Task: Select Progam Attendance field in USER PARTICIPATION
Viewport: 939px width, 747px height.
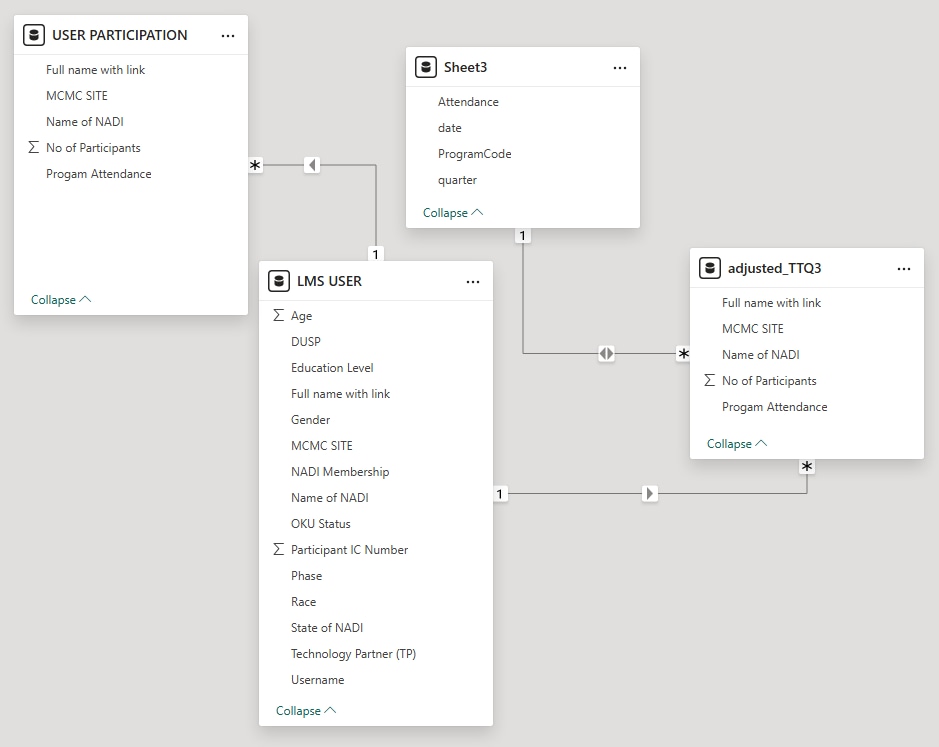Action: [x=98, y=174]
